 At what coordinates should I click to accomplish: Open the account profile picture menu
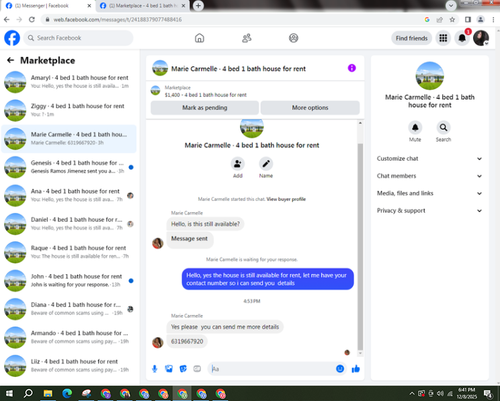[481, 38]
